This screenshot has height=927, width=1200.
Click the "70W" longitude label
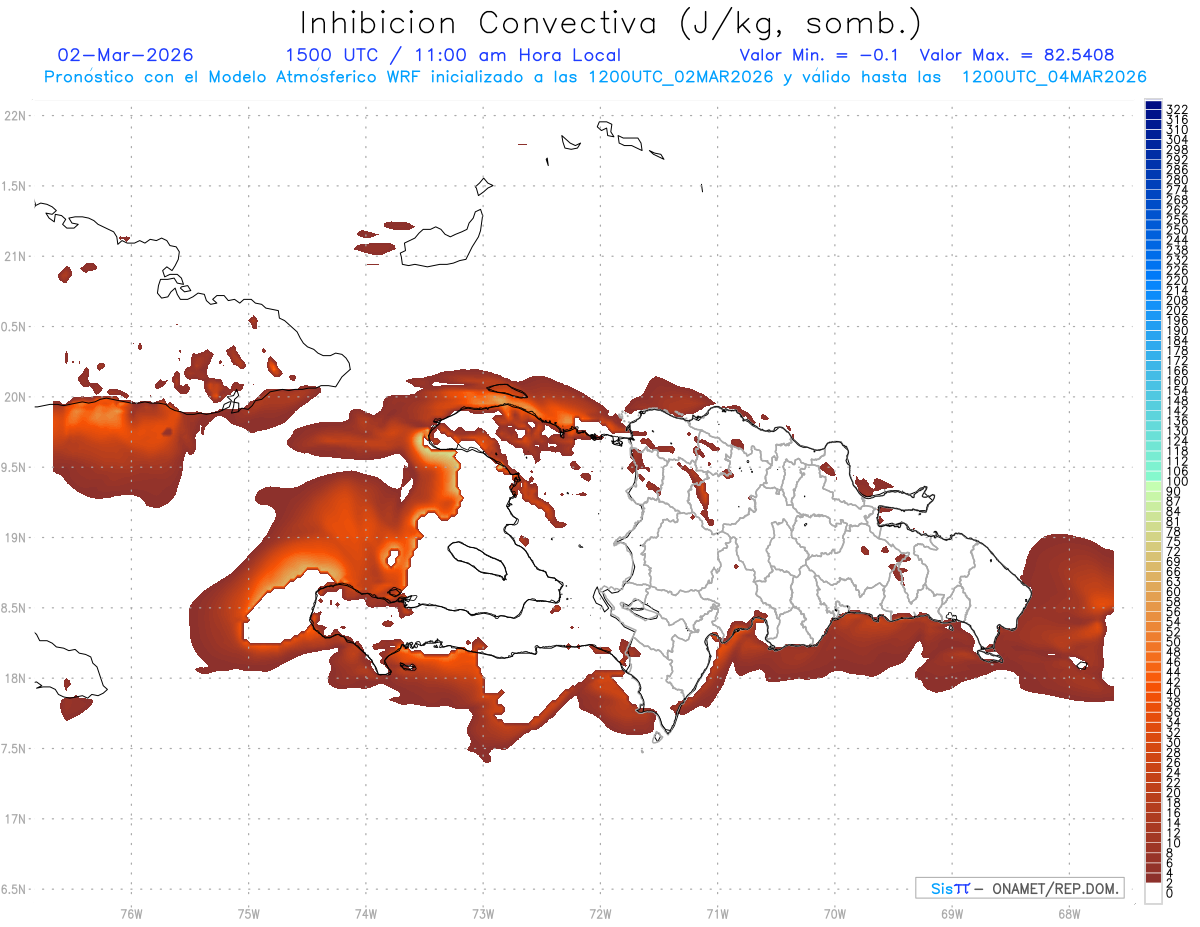tap(834, 913)
